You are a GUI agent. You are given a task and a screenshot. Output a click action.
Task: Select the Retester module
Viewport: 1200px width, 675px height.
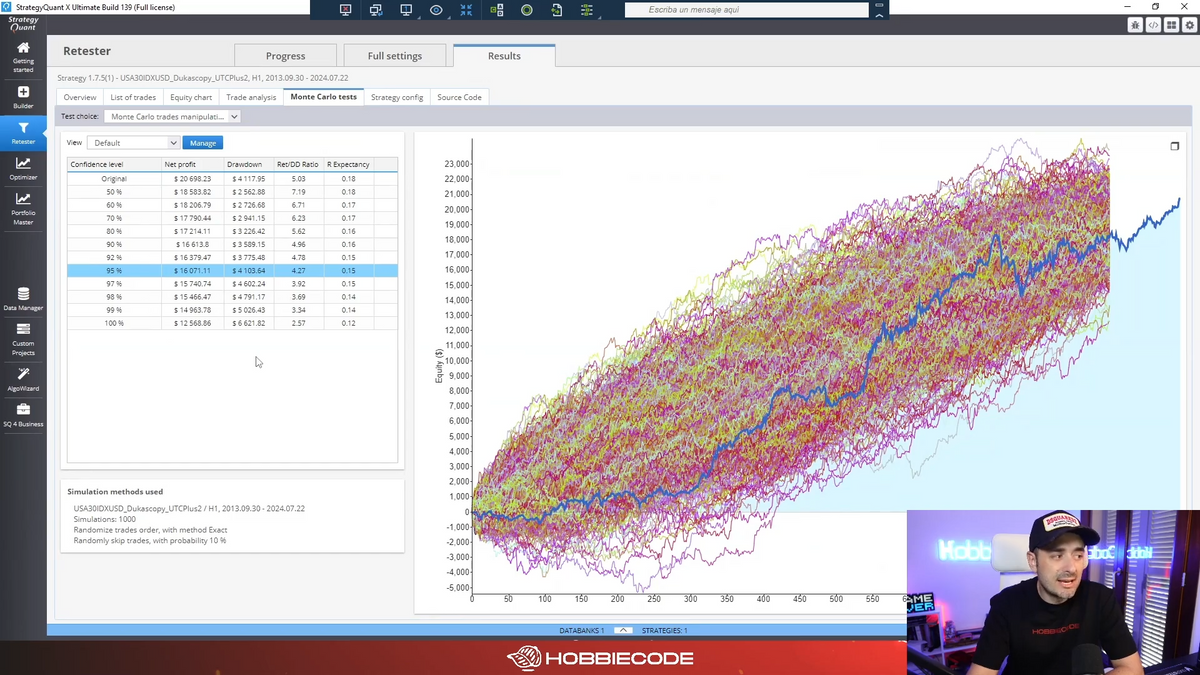(23, 133)
